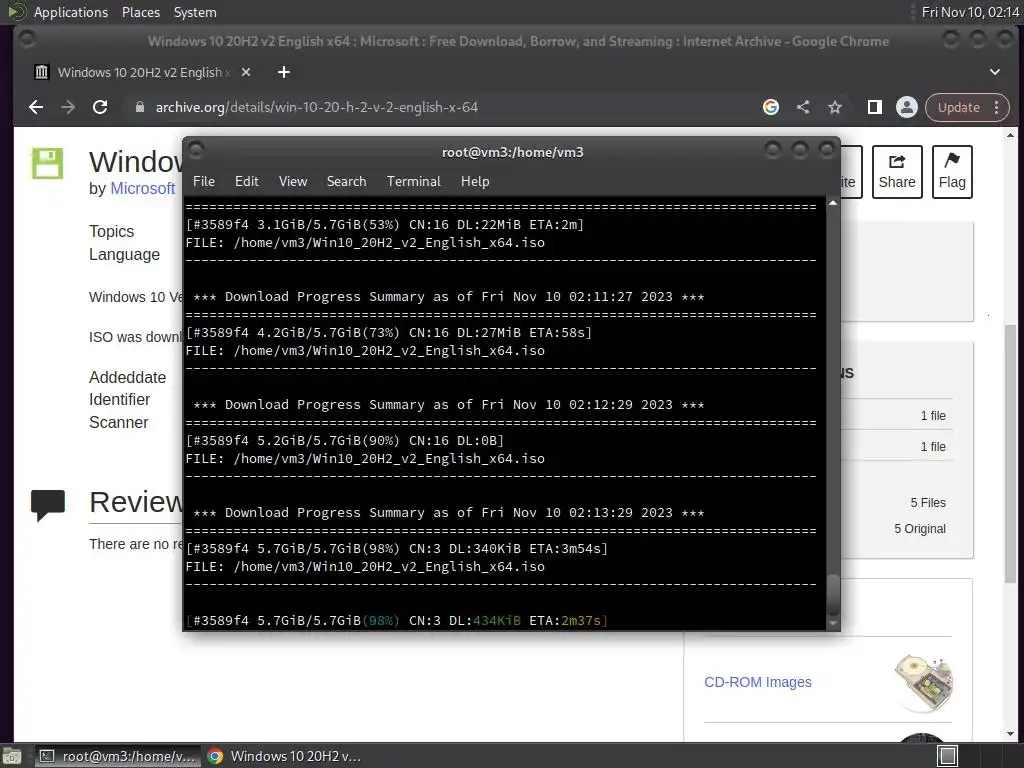Image resolution: width=1024 pixels, height=768 pixels.
Task: Open the System menu
Action: click(x=195, y=12)
